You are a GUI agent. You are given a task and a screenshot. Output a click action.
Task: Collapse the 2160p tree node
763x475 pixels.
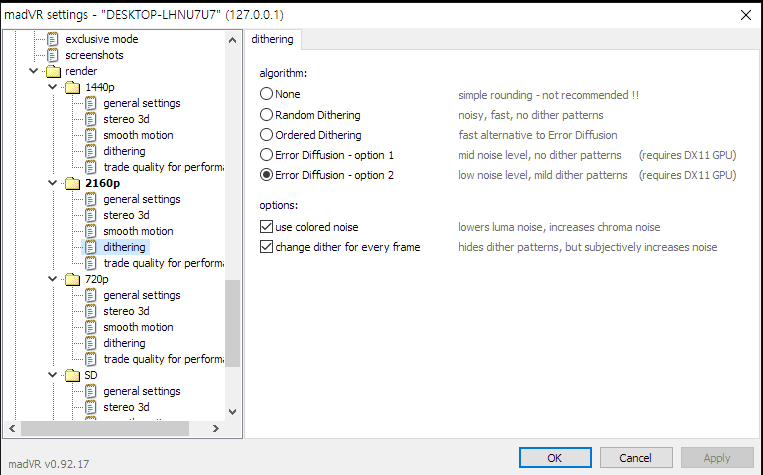(x=52, y=183)
